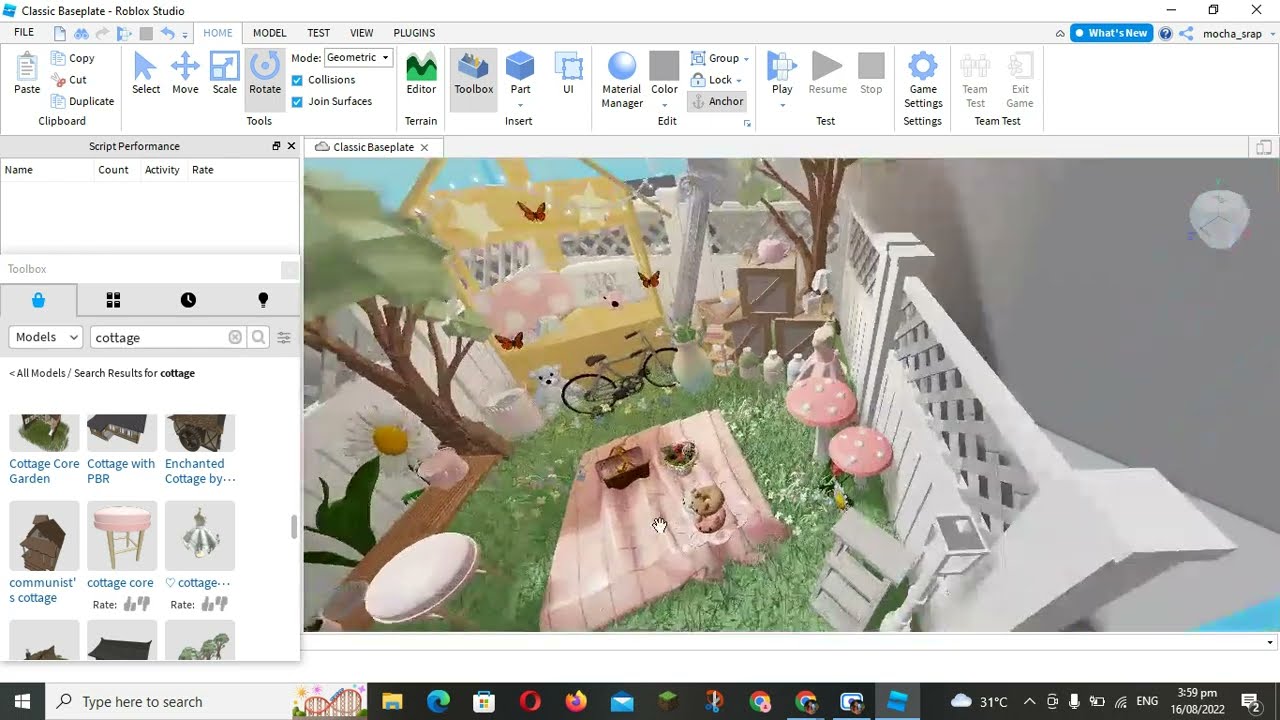Collapse the ribbon with the chevron
Image resolution: width=1280 pixels, height=720 pixels.
[x=1060, y=33]
